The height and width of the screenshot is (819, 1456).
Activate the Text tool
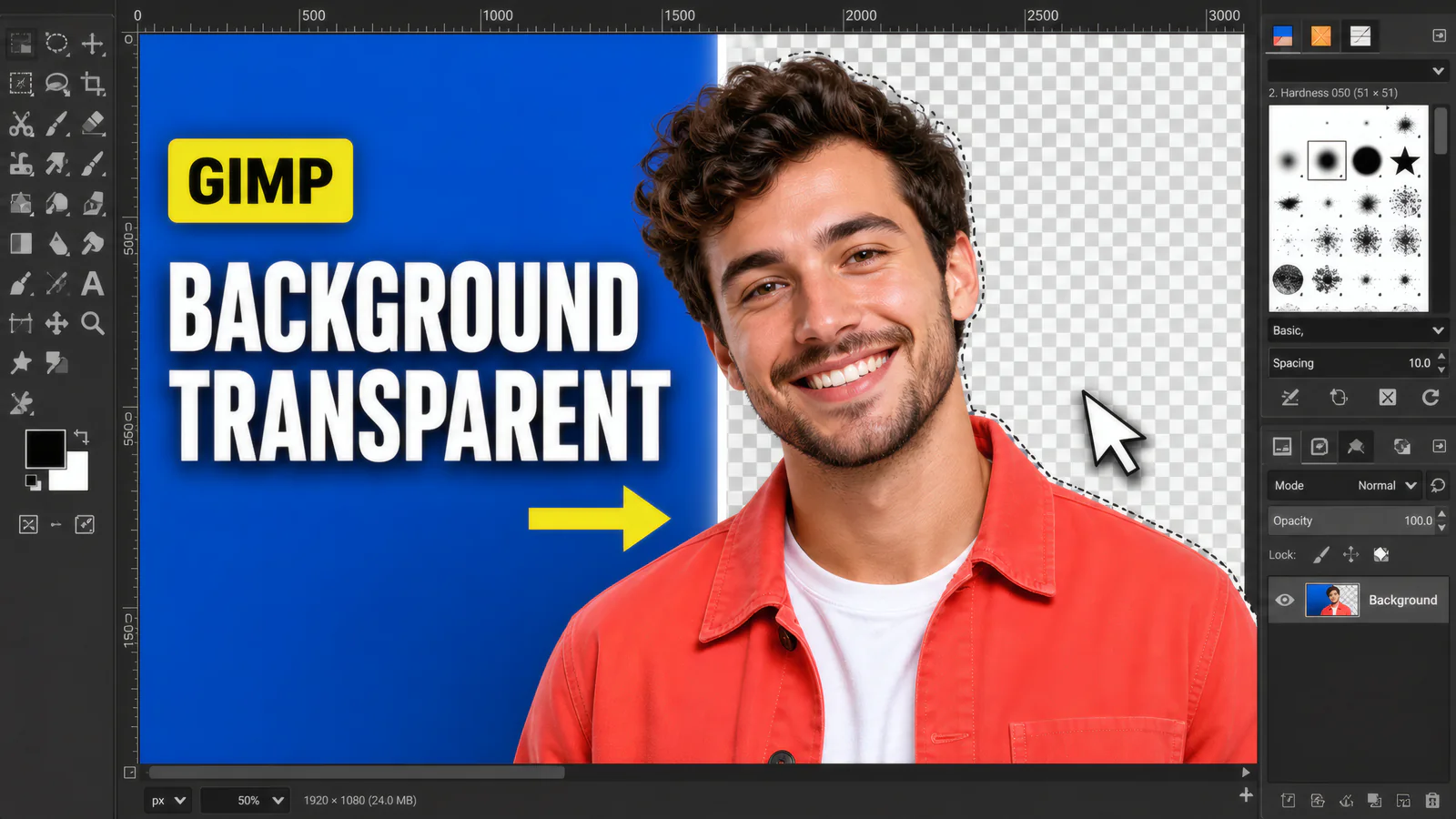[92, 284]
